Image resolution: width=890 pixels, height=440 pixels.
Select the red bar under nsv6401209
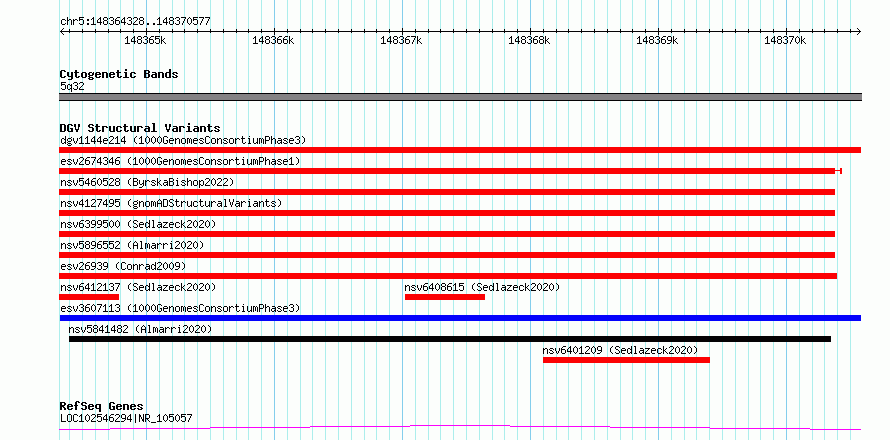click(x=627, y=360)
